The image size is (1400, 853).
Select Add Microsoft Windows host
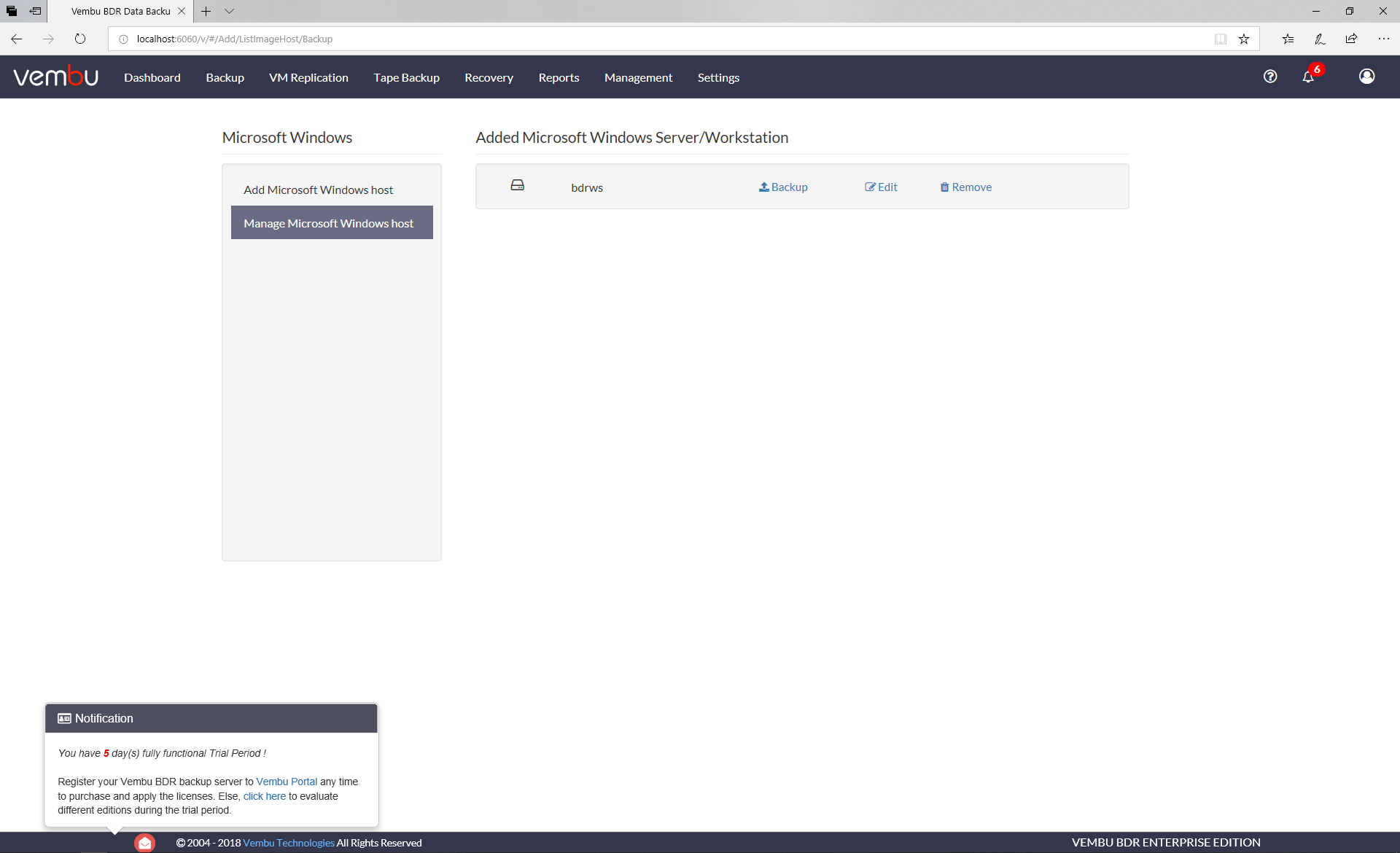(x=332, y=190)
